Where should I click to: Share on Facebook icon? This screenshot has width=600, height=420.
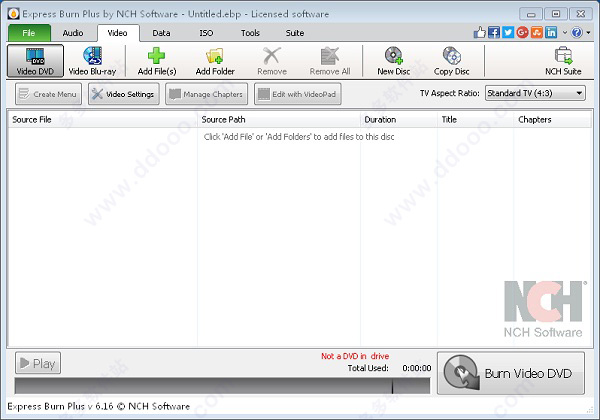pos(494,33)
